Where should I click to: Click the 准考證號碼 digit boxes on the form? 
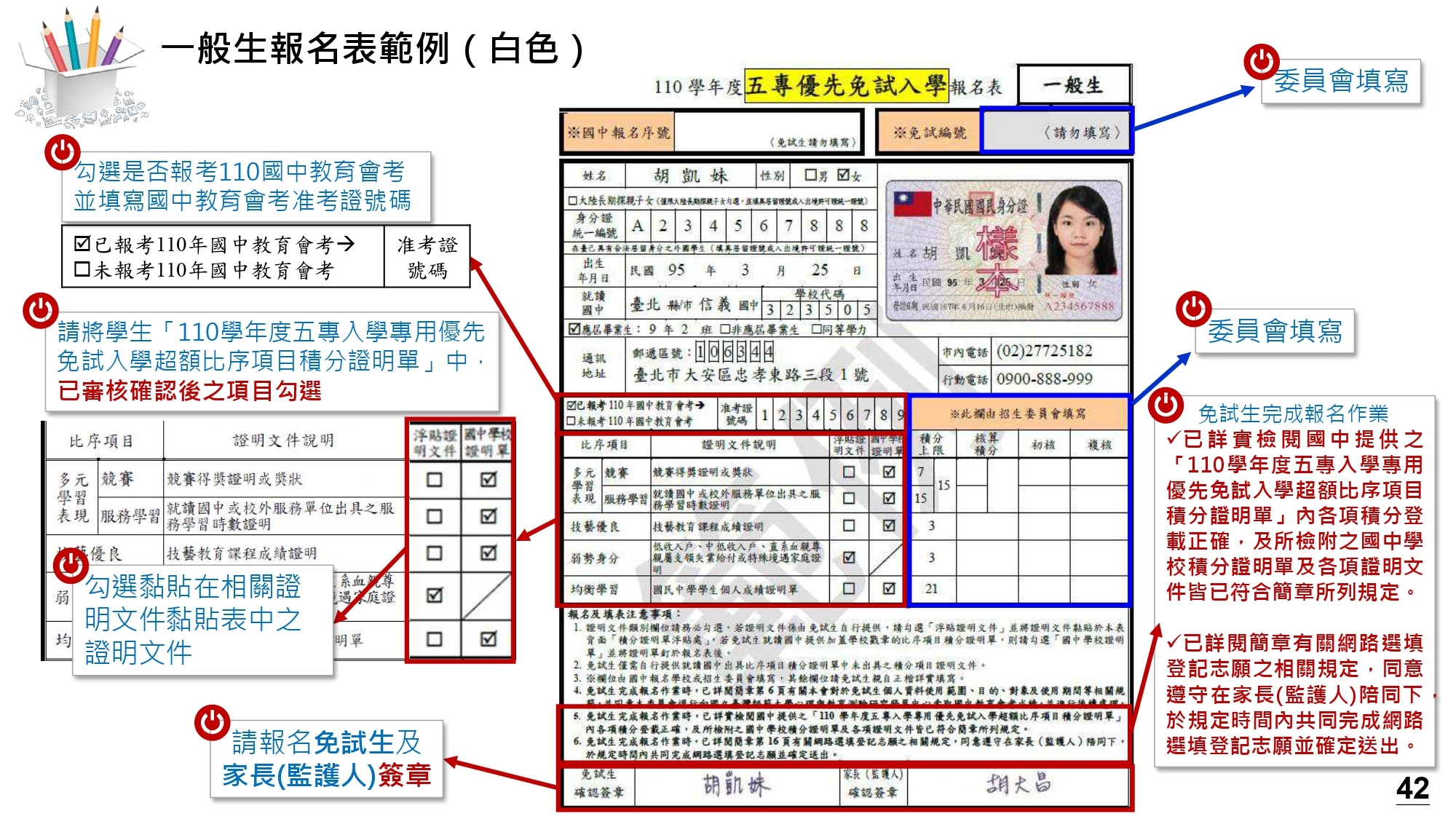coord(831,415)
